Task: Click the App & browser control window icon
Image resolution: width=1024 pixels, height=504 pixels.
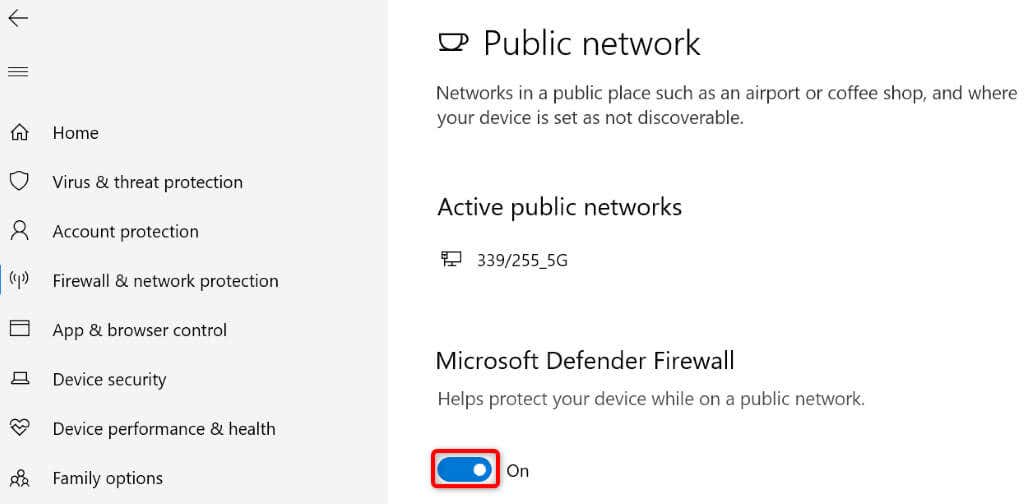Action: (19, 329)
